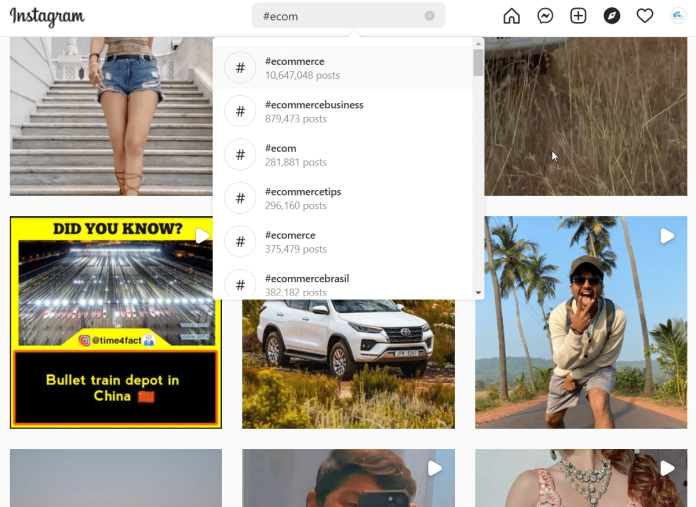Open profile avatar menu
This screenshot has width=696, height=507.
(678, 16)
